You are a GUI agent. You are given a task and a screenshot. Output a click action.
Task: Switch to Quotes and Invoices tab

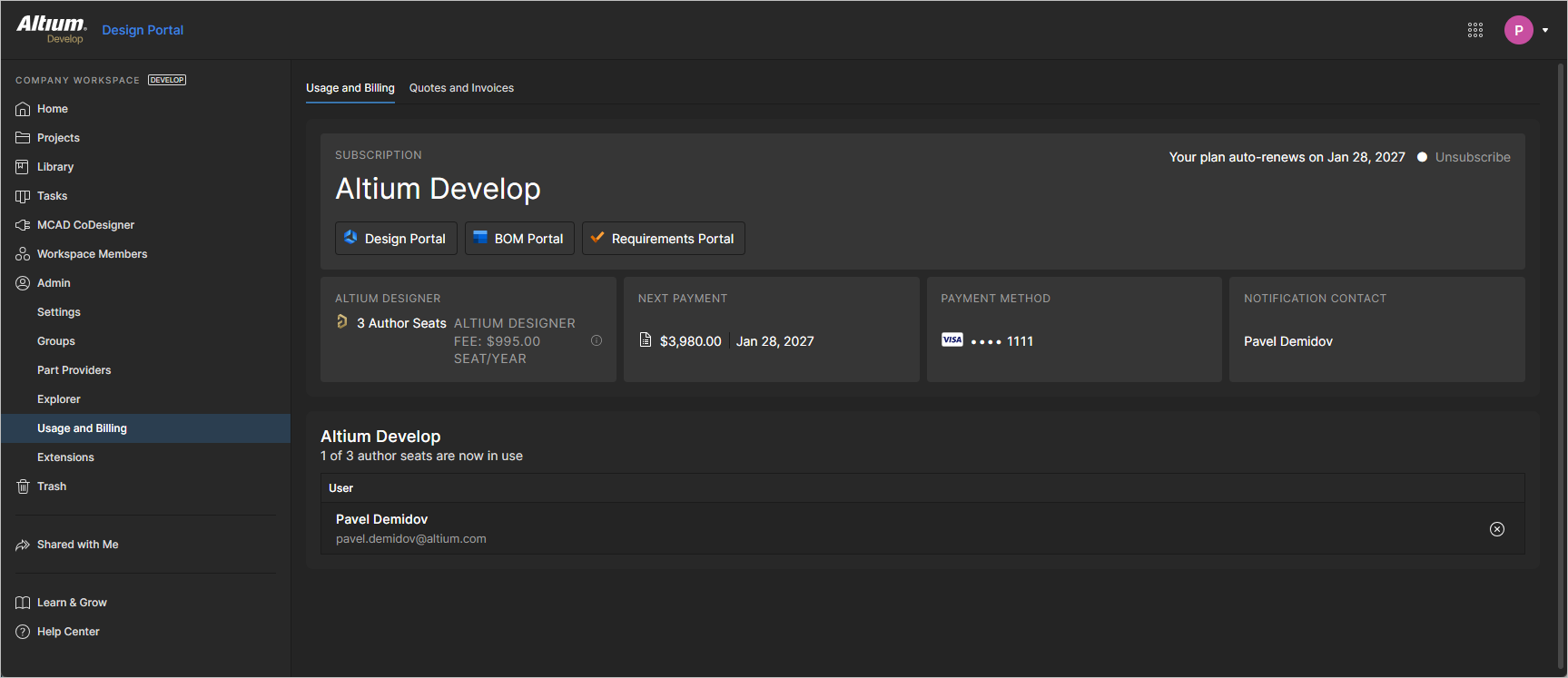(461, 88)
